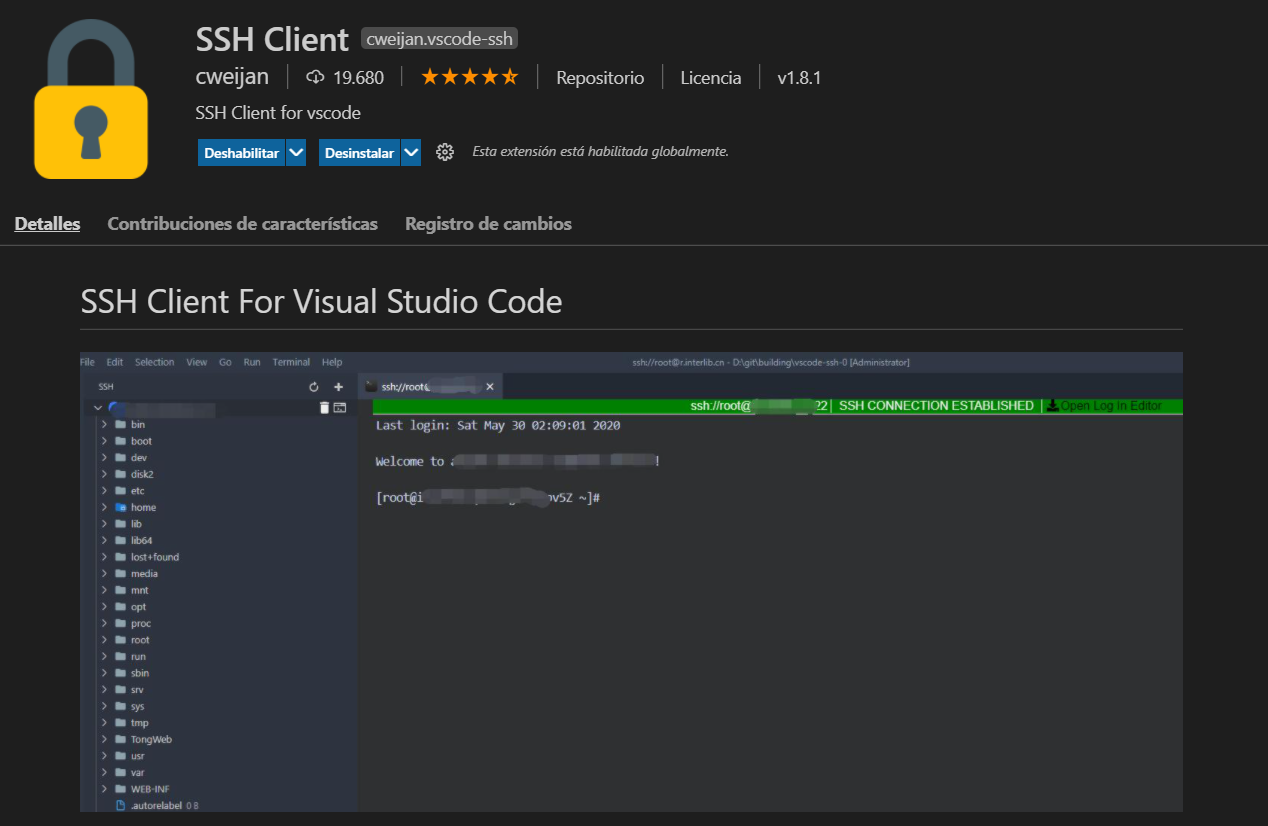
Task: Open the Contribuciones de características tab
Action: pyautogui.click(x=242, y=224)
